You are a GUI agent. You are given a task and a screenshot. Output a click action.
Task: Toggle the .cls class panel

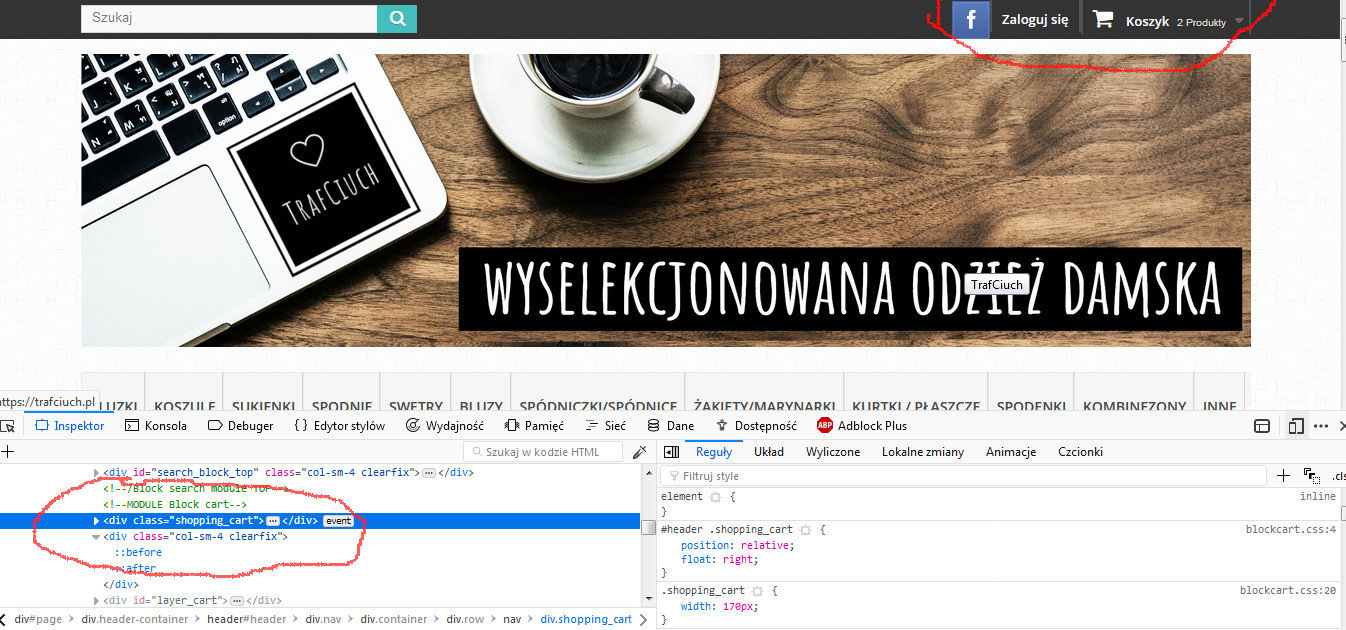point(1339,476)
